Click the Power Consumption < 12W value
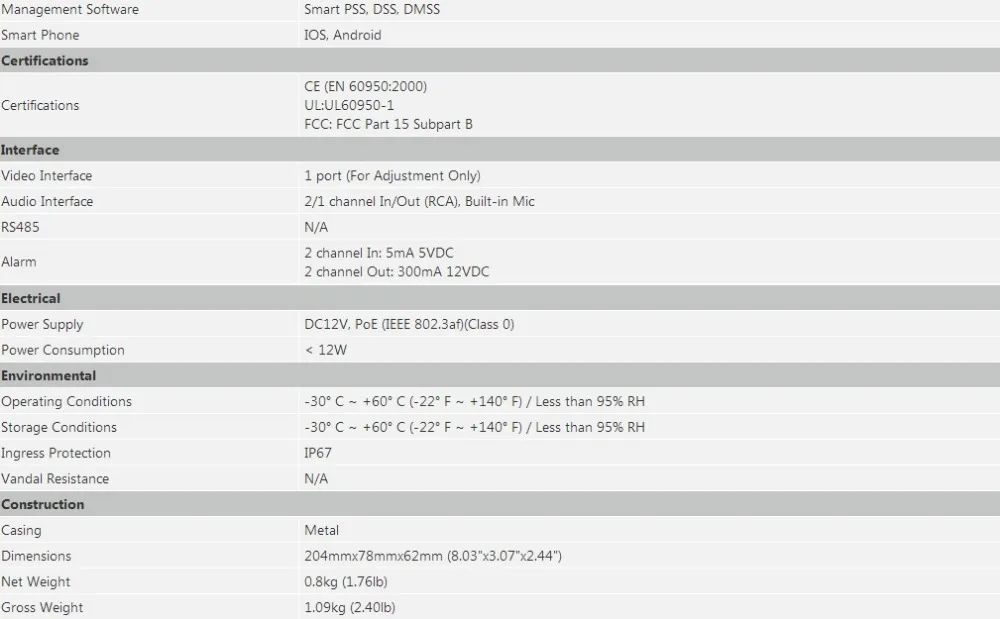 point(325,350)
